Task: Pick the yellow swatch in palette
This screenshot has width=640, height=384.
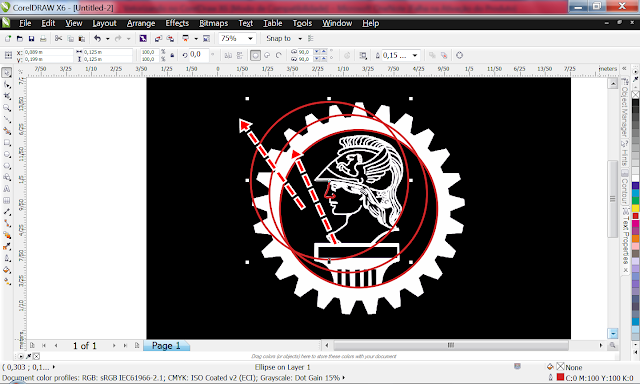Action: click(x=636, y=208)
